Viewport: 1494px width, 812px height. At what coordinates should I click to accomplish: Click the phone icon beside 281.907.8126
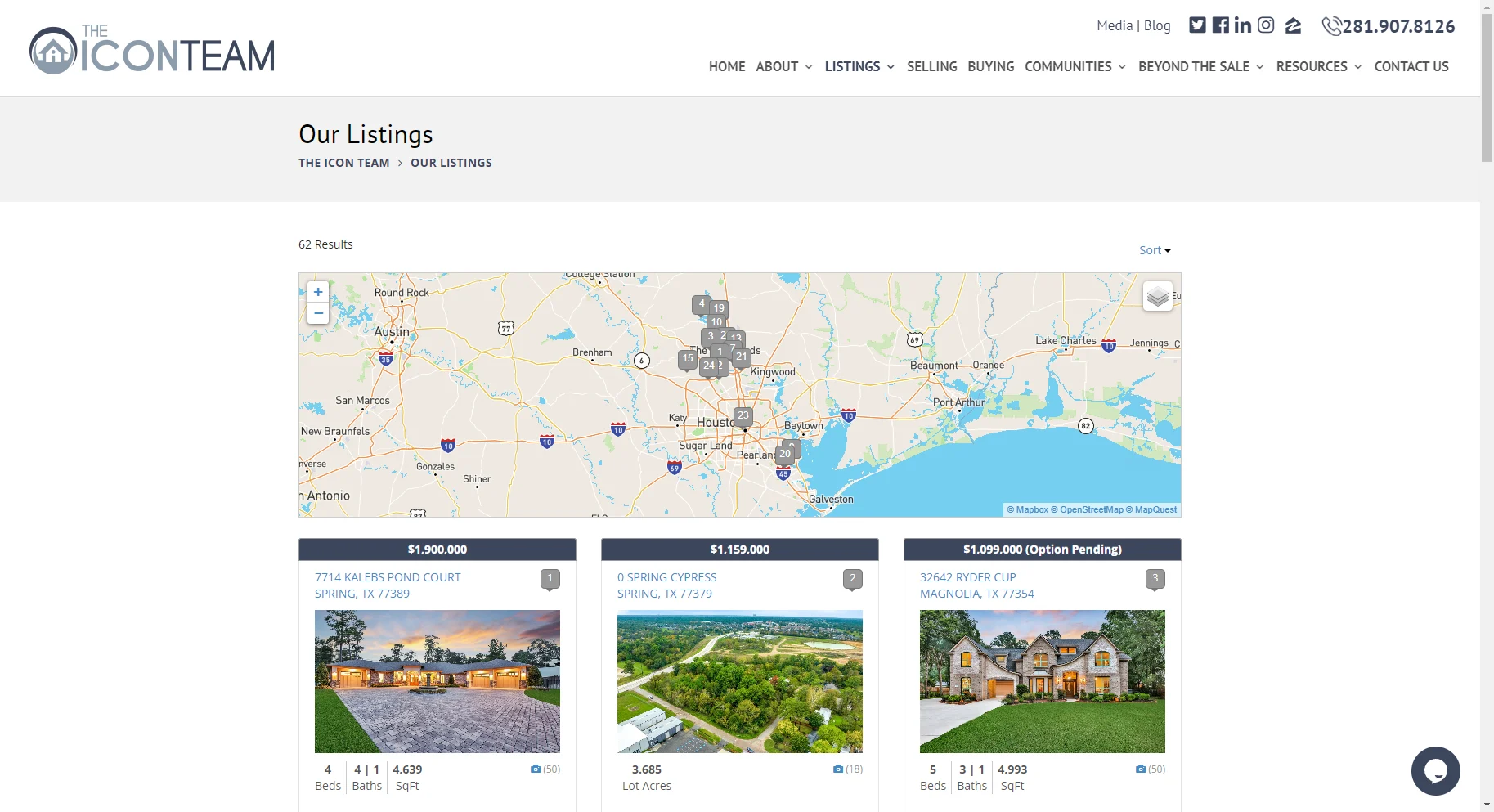click(1331, 26)
